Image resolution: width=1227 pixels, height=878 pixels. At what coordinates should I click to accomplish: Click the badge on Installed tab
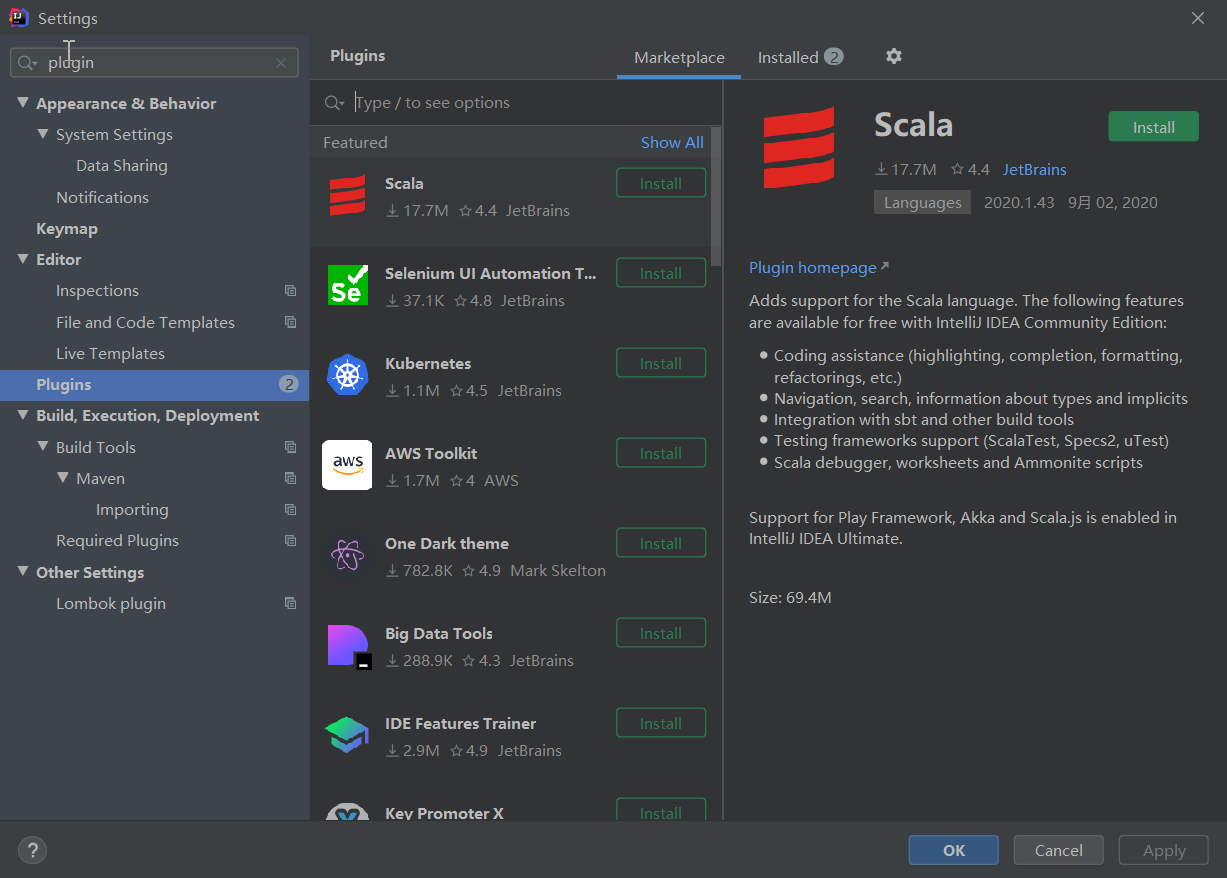click(x=834, y=57)
